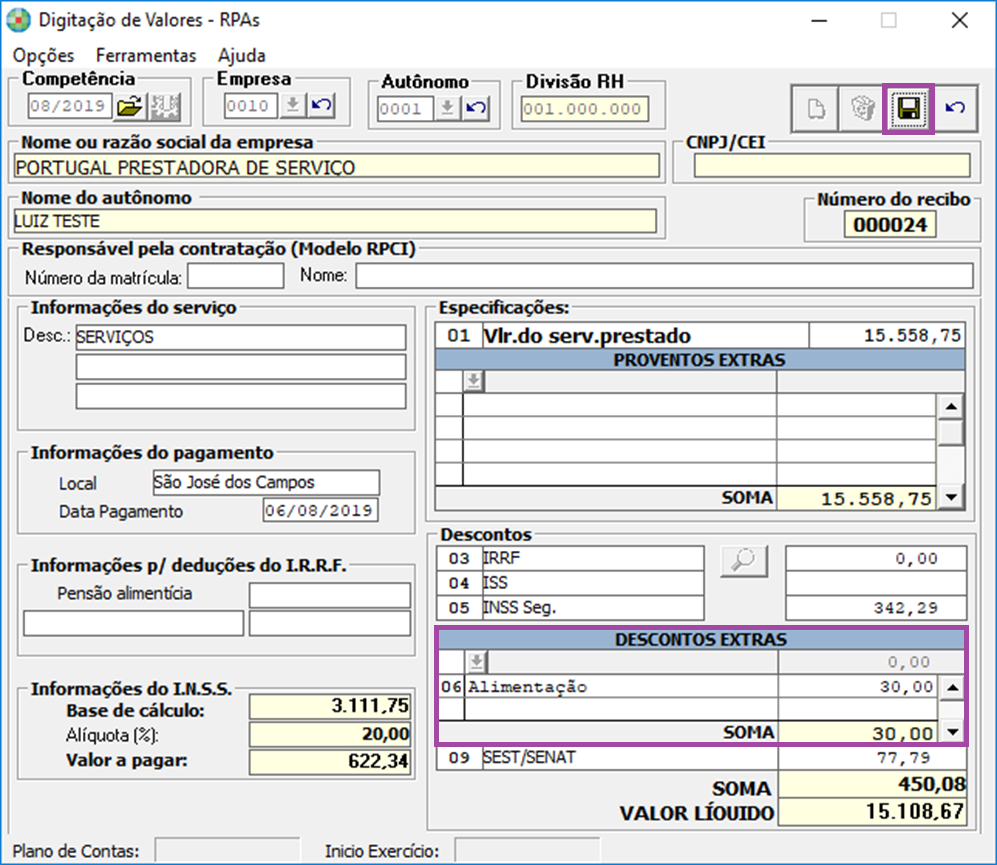Click the Autônomo lookup download arrow
This screenshot has height=865, width=997.
pos(447,108)
